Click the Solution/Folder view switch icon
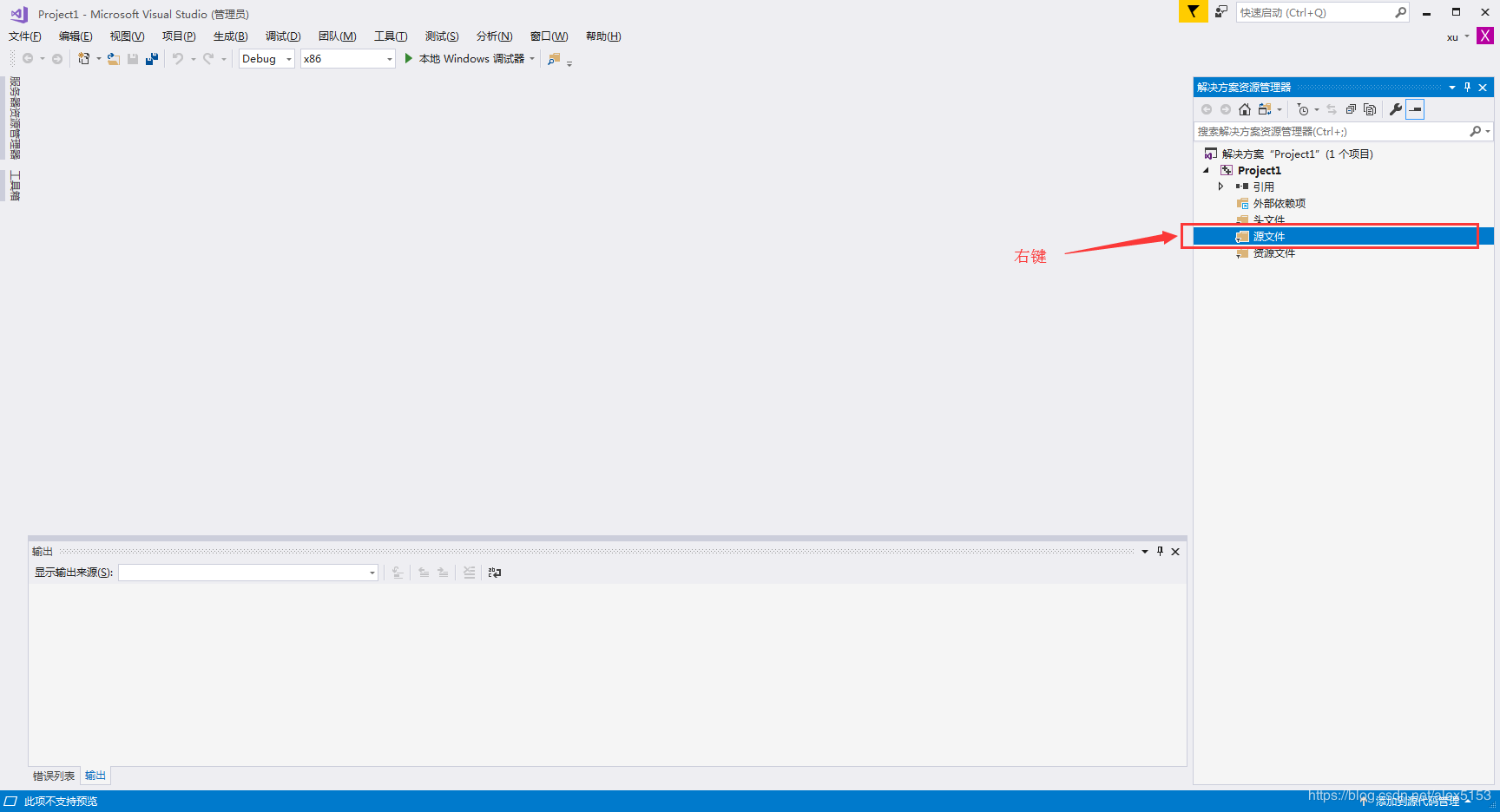This screenshot has width=1500, height=812. [x=1265, y=109]
